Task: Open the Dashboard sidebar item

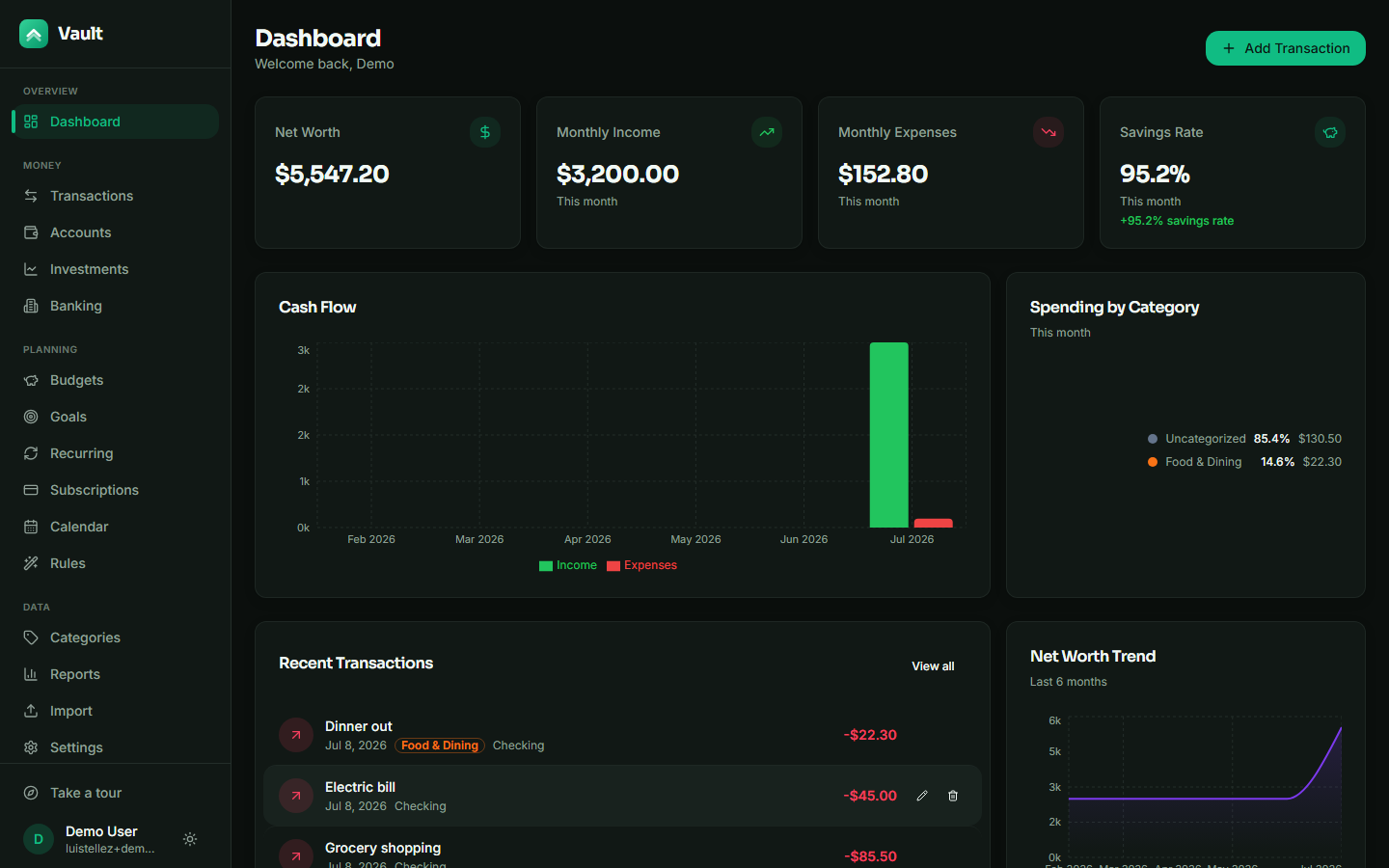Action: coord(116,122)
